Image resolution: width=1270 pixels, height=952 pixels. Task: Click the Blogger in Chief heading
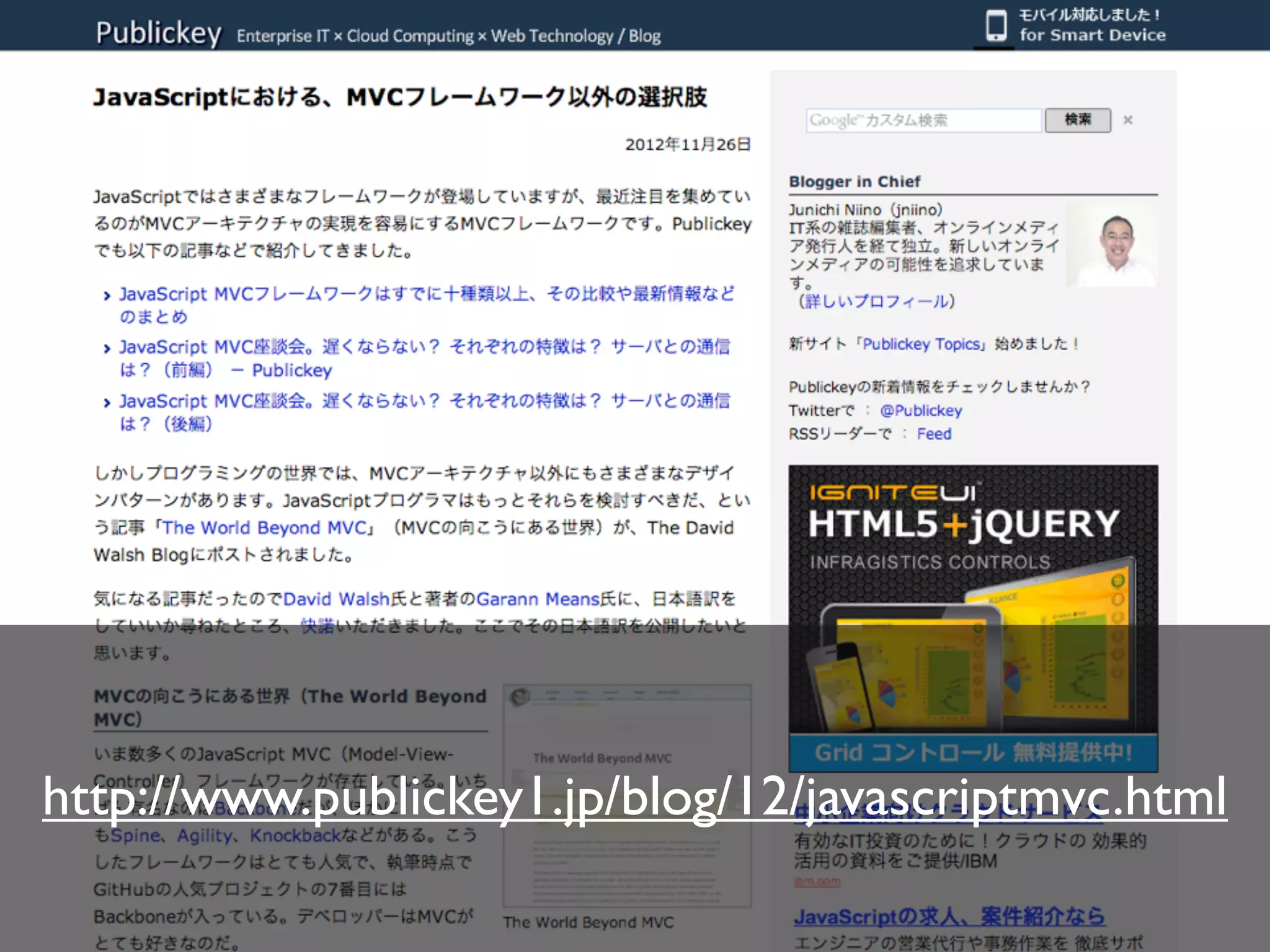[855, 182]
